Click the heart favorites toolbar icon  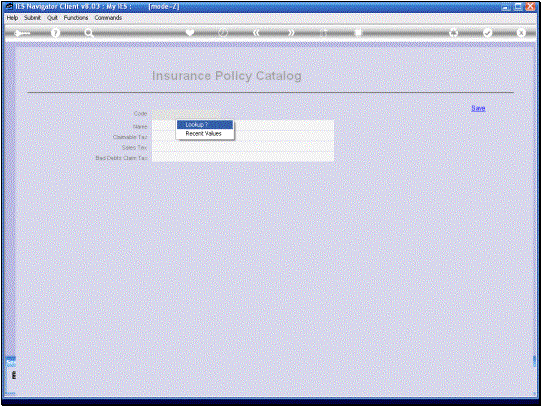[x=190, y=33]
